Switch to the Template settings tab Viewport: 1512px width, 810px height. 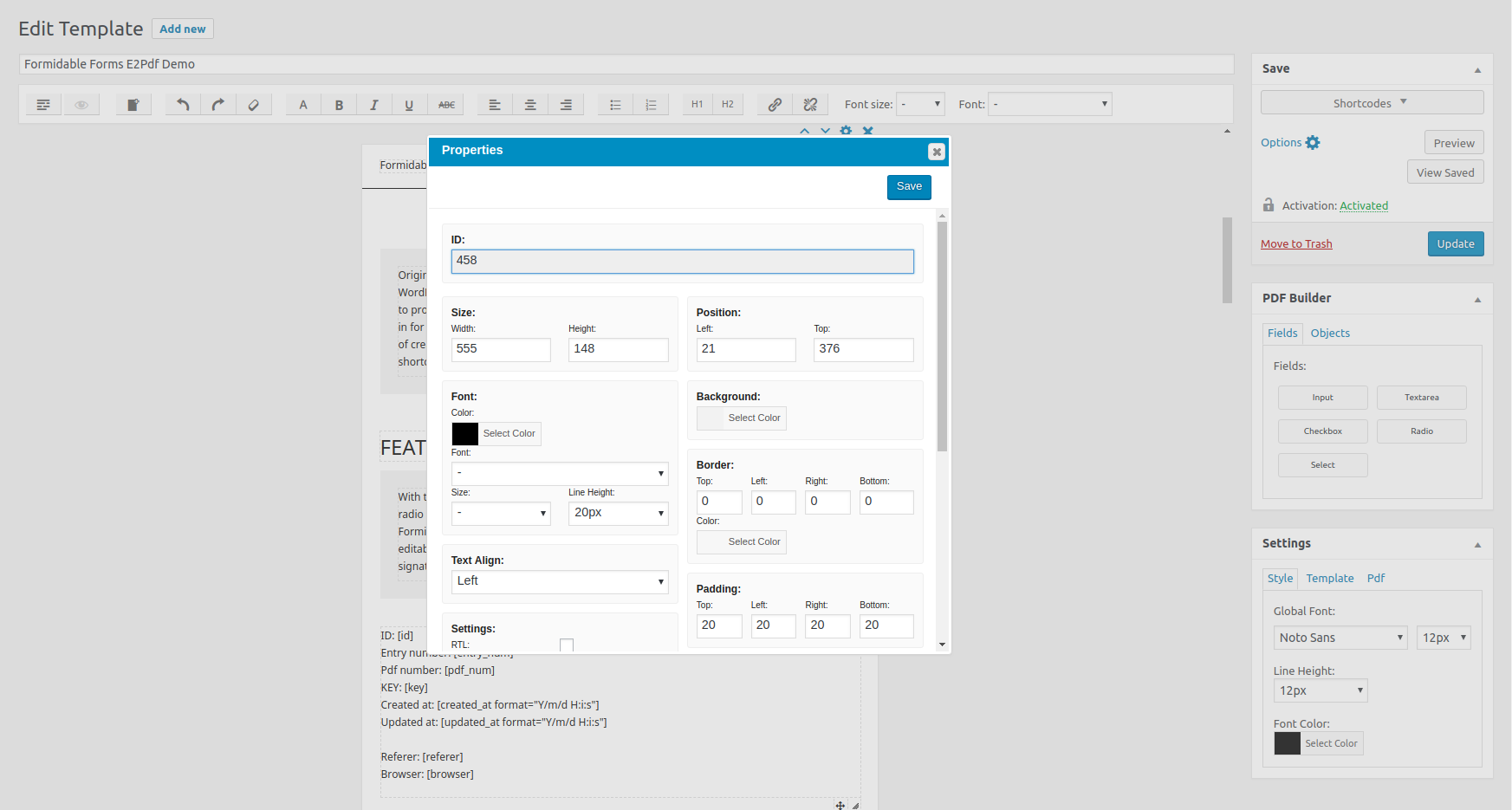[x=1329, y=579]
